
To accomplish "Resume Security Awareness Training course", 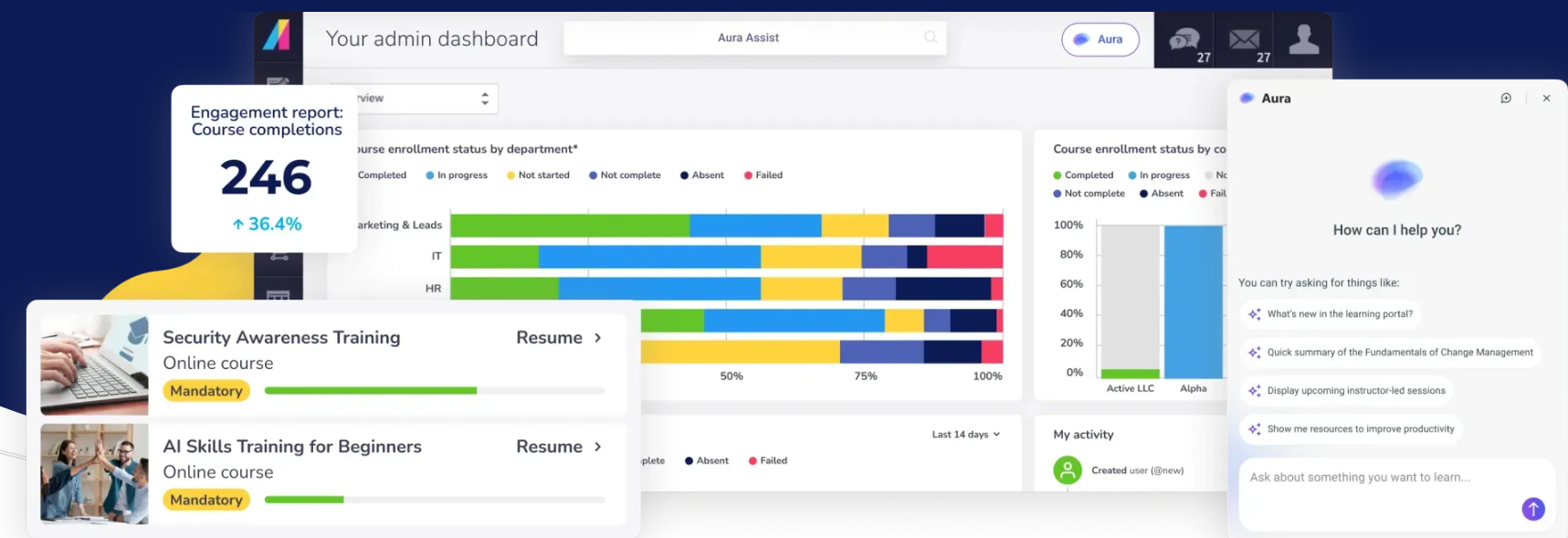I will coord(549,338).
